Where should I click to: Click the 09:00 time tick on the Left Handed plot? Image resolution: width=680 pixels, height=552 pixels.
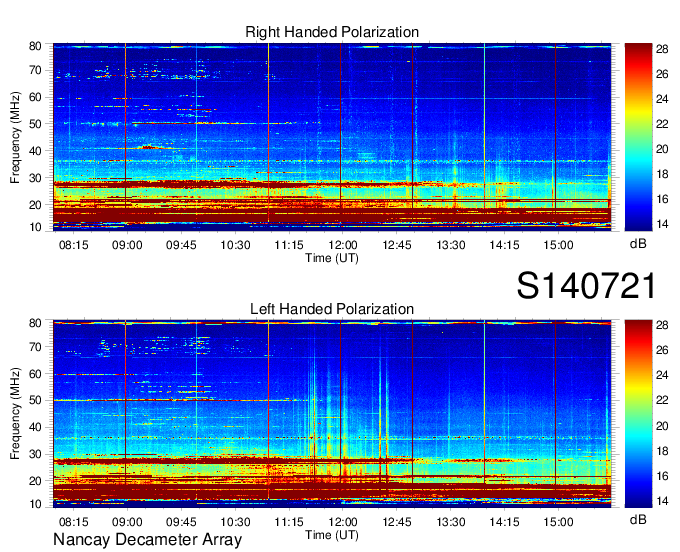point(127,522)
